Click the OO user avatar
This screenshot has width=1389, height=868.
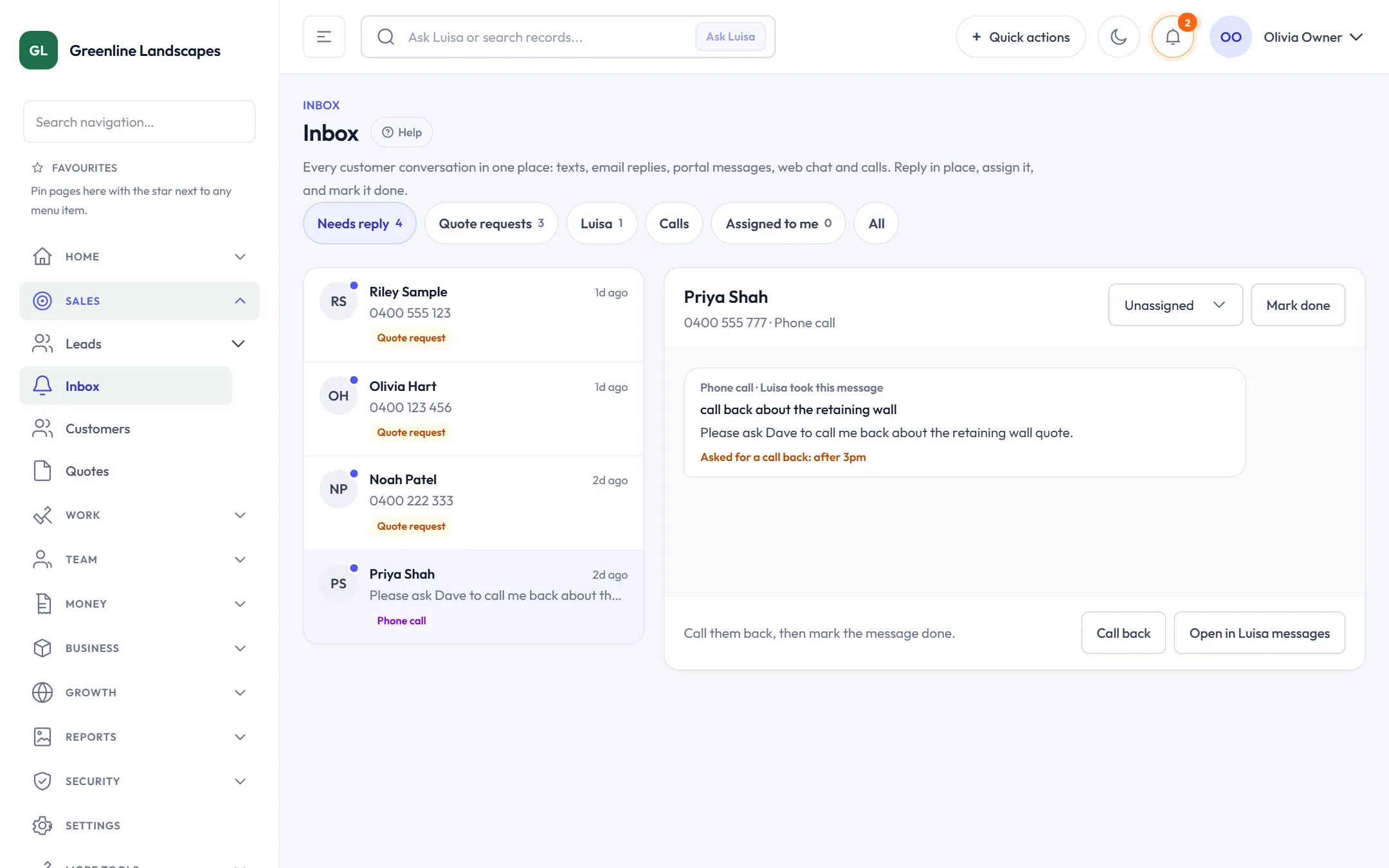(1231, 37)
